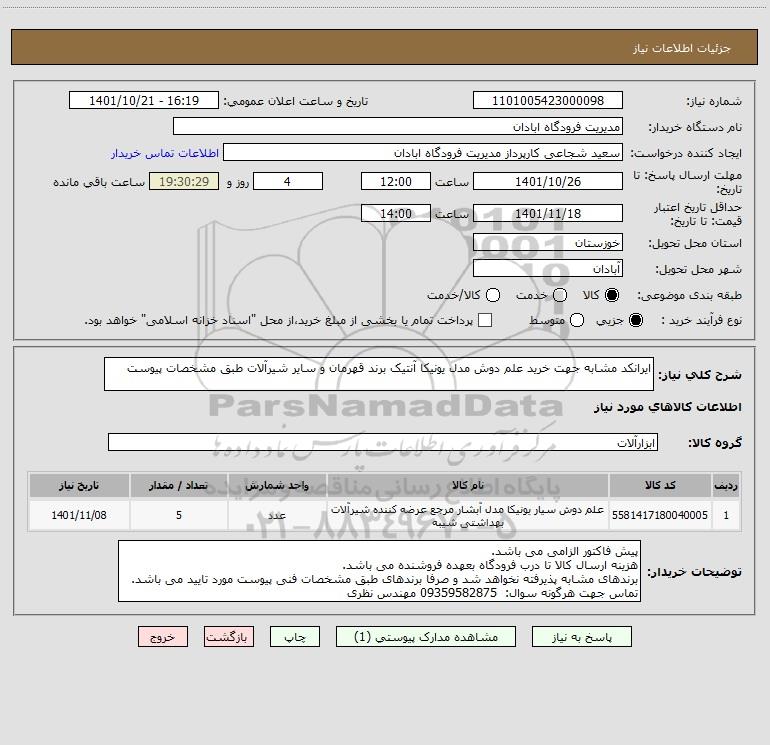Click the کد کالا column header
The height and width of the screenshot is (745, 770).
coord(660,486)
